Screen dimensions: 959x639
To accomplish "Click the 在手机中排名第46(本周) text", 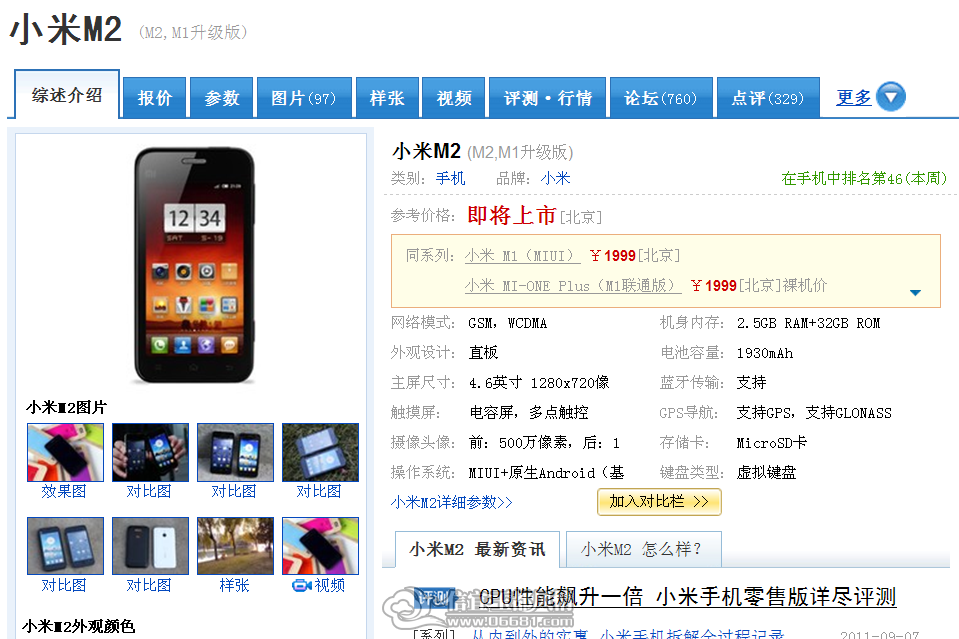I will tap(864, 179).
